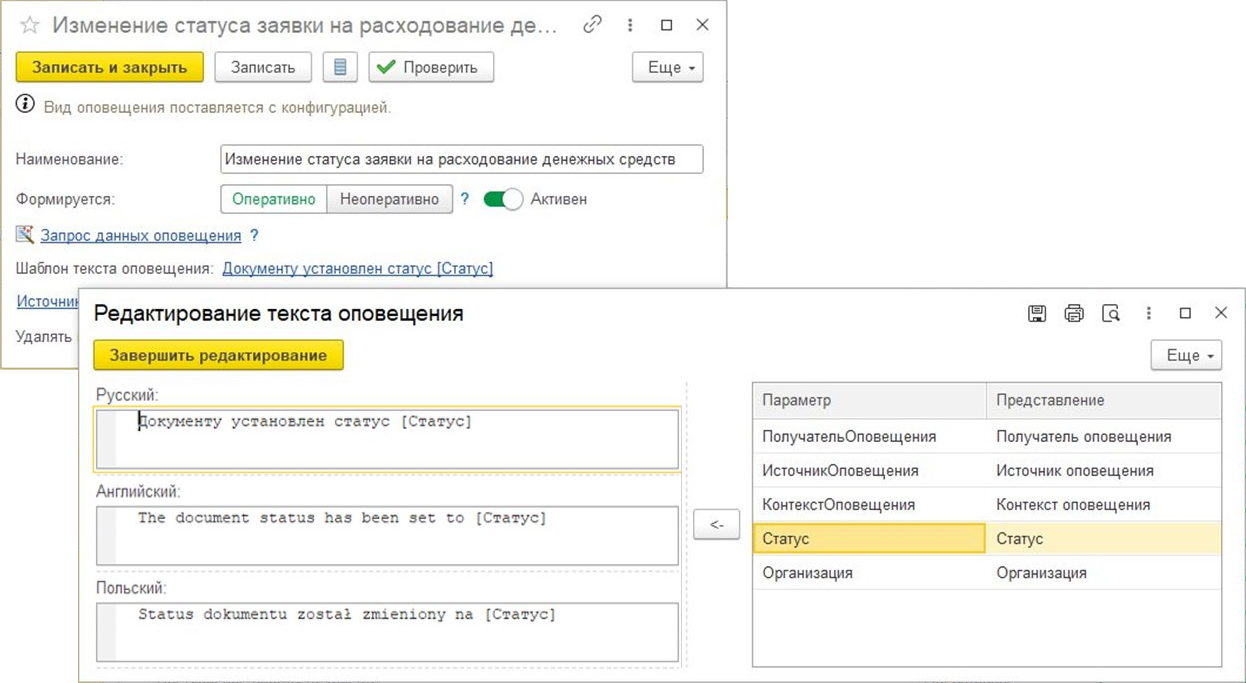
Task: Copy the link using the chain icon
Action: [x=593, y=25]
